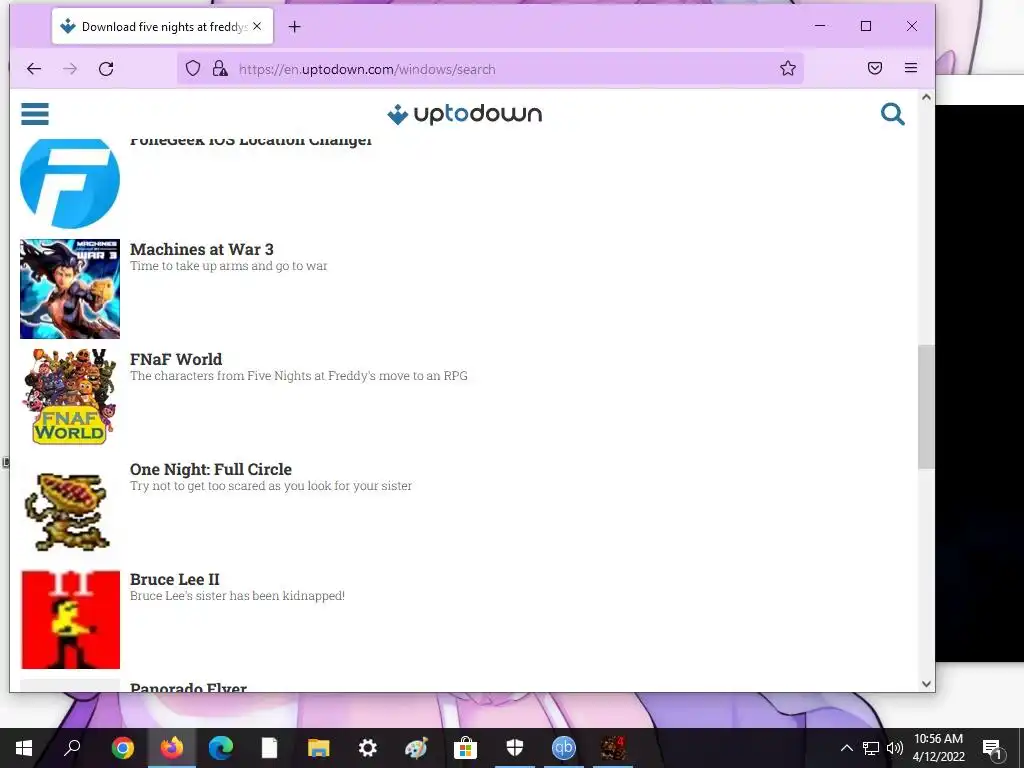Open the Uptodown hamburger menu
The image size is (1024, 768).
click(x=35, y=114)
